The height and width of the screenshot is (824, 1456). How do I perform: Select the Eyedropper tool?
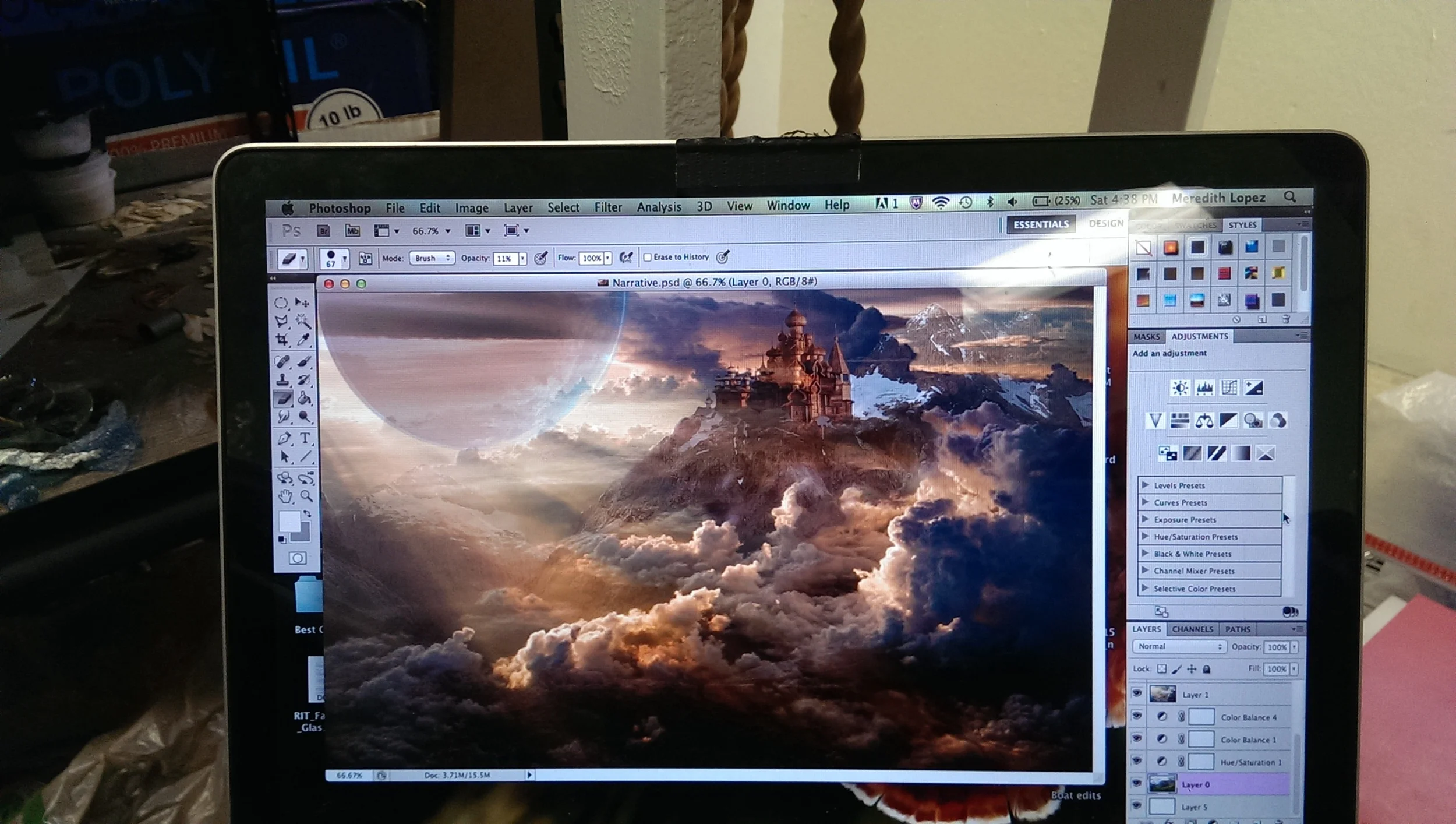coord(303,339)
